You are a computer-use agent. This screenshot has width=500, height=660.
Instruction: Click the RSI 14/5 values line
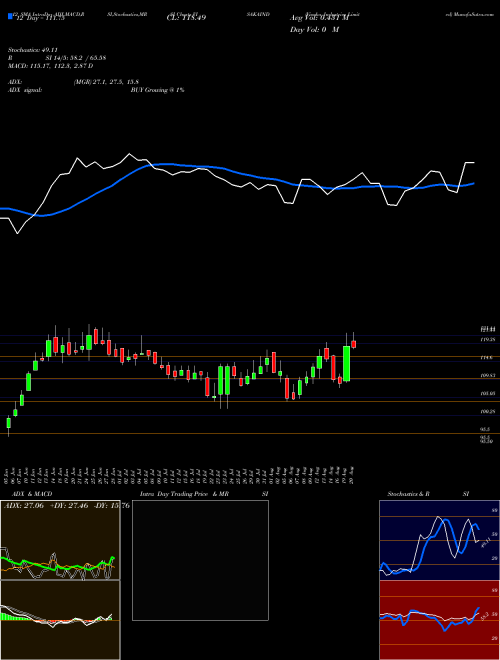pos(56,58)
